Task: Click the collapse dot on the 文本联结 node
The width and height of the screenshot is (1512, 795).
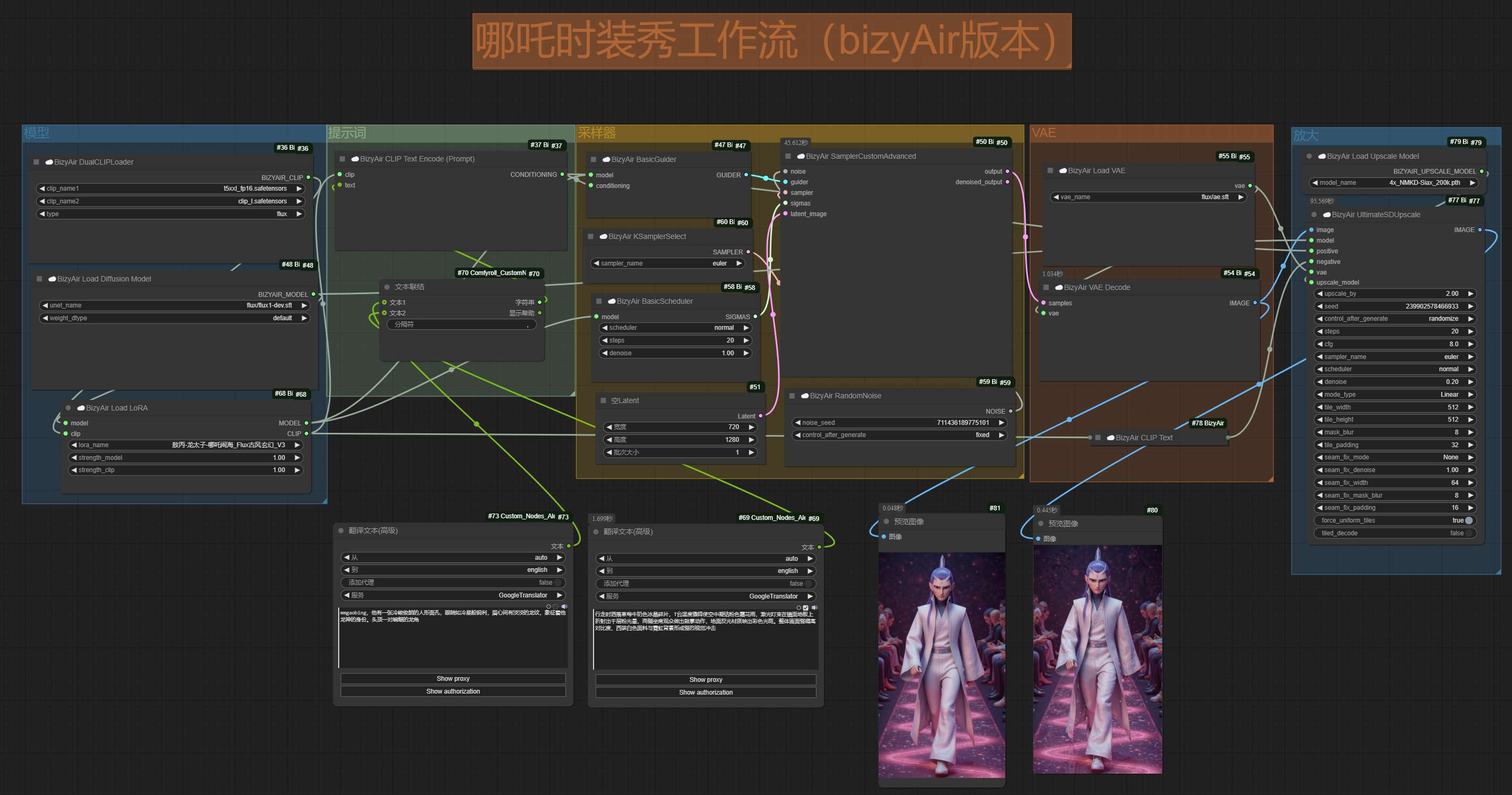Action: (387, 287)
